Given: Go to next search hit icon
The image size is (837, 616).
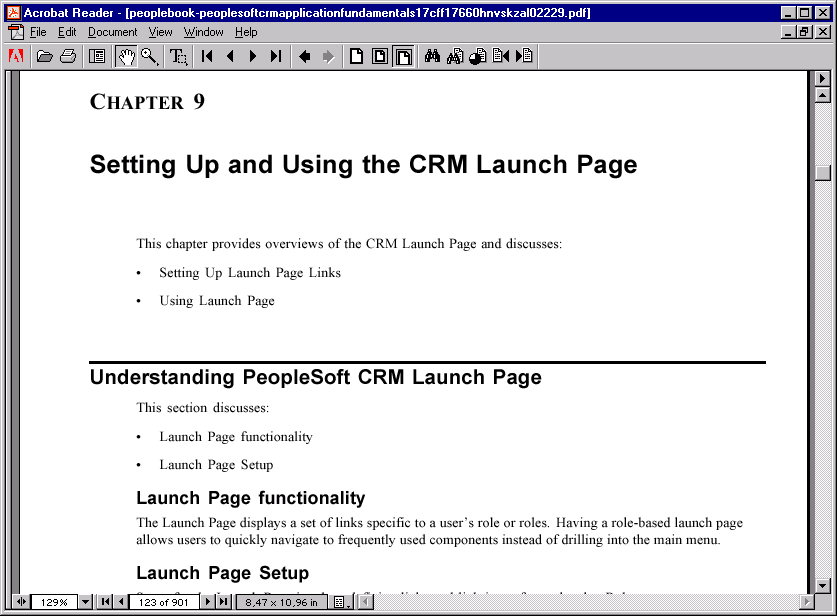Looking at the screenshot, I should (524, 56).
